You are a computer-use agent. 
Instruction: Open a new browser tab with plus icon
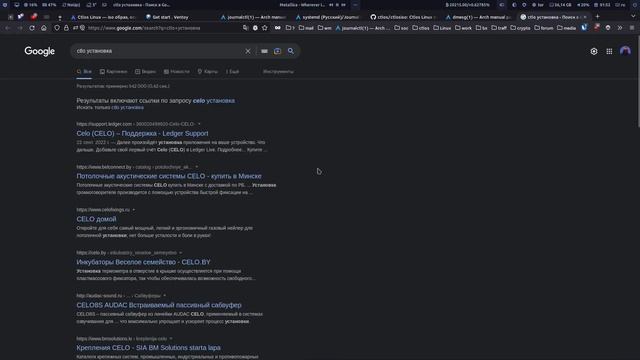[598, 17]
